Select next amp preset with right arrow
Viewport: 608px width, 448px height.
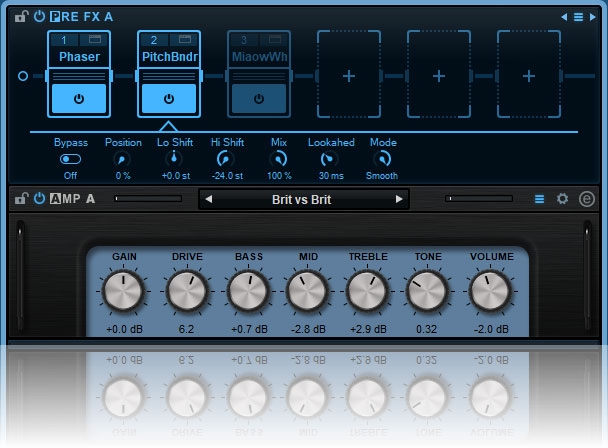[x=398, y=199]
